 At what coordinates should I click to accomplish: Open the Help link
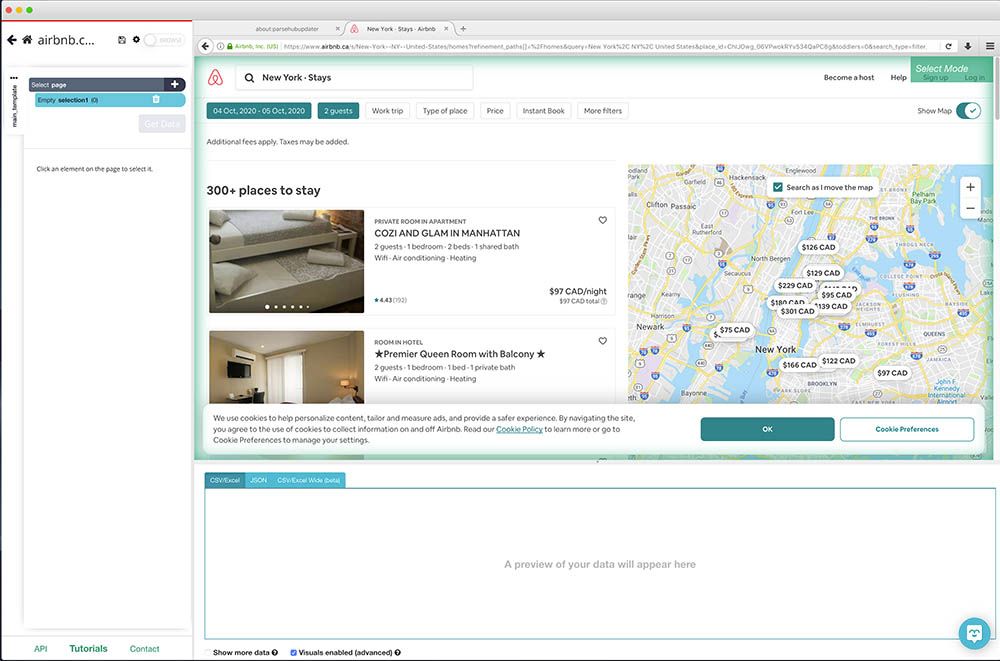point(899,77)
